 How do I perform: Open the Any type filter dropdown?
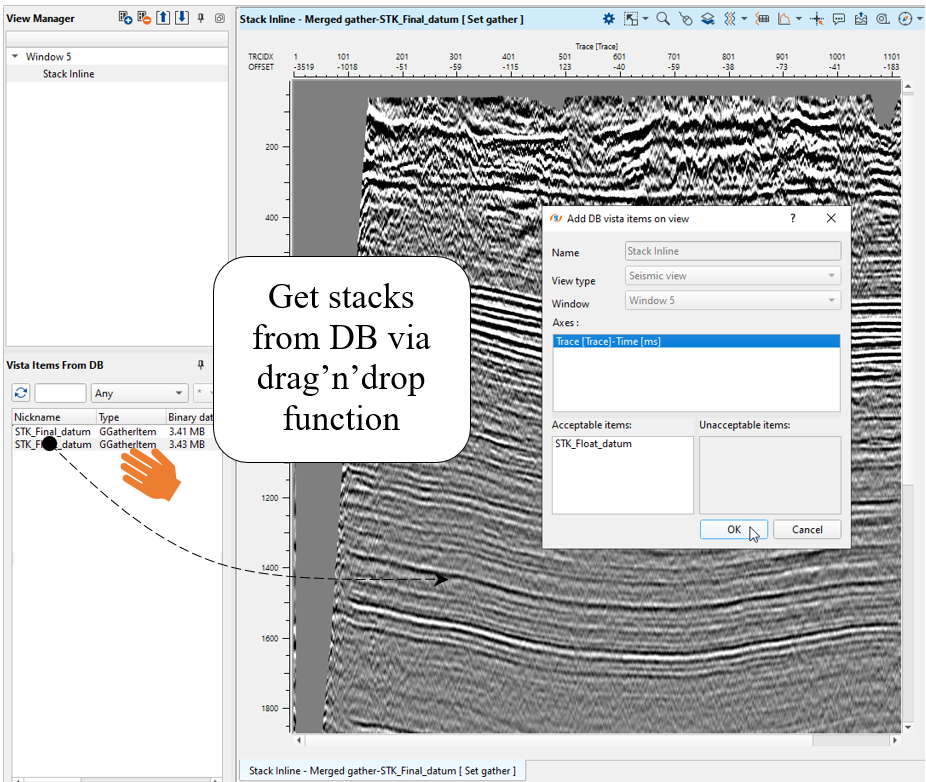click(139, 393)
